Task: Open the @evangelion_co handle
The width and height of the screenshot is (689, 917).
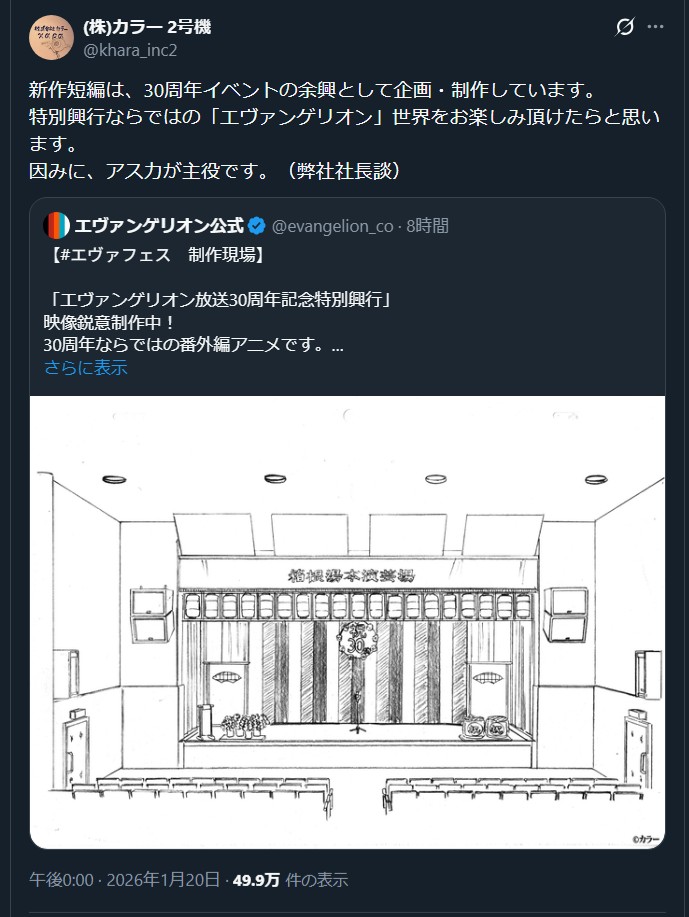Action: [x=332, y=226]
